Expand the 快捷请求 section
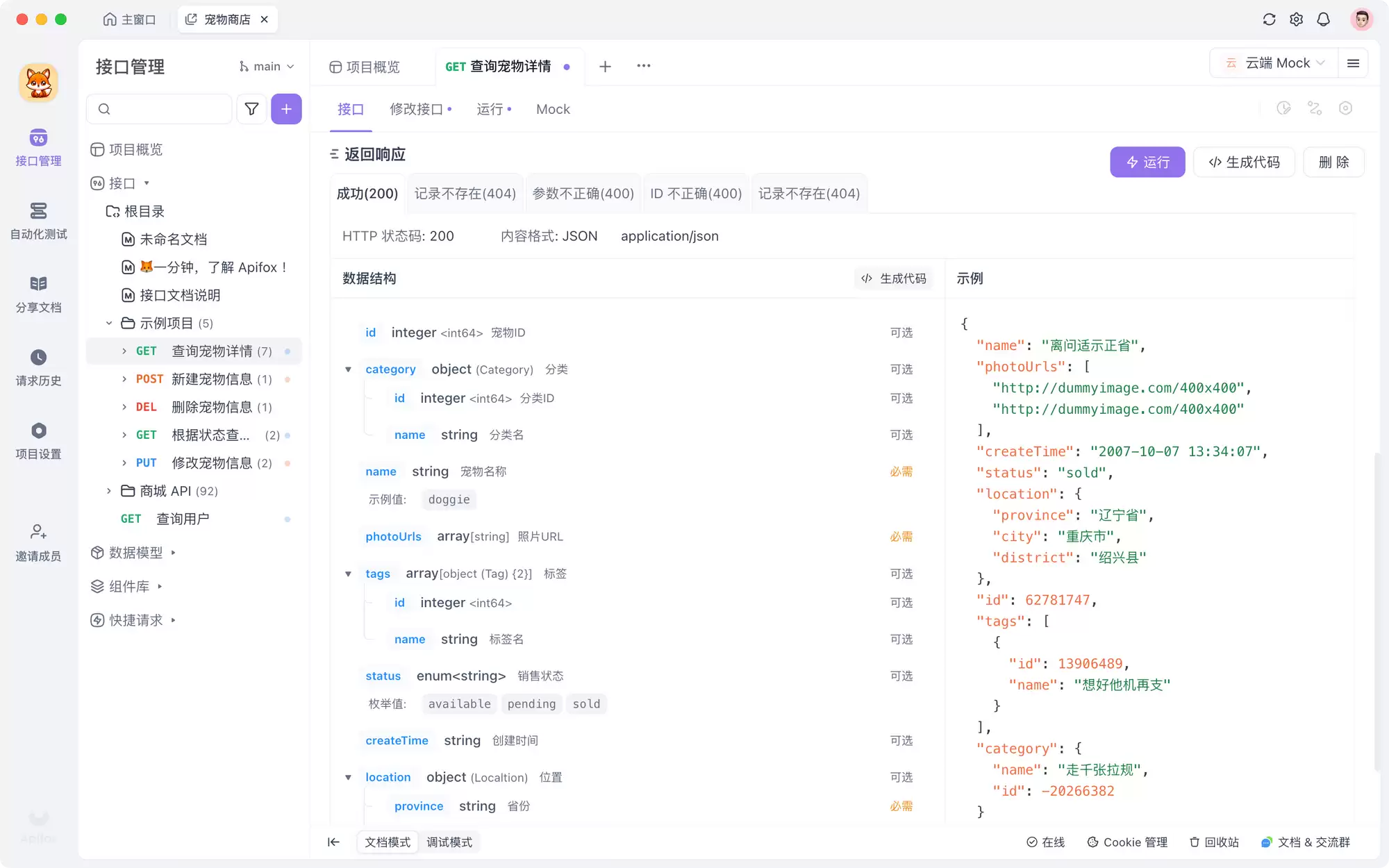Screen dimensions: 1389x868 (x=174, y=620)
